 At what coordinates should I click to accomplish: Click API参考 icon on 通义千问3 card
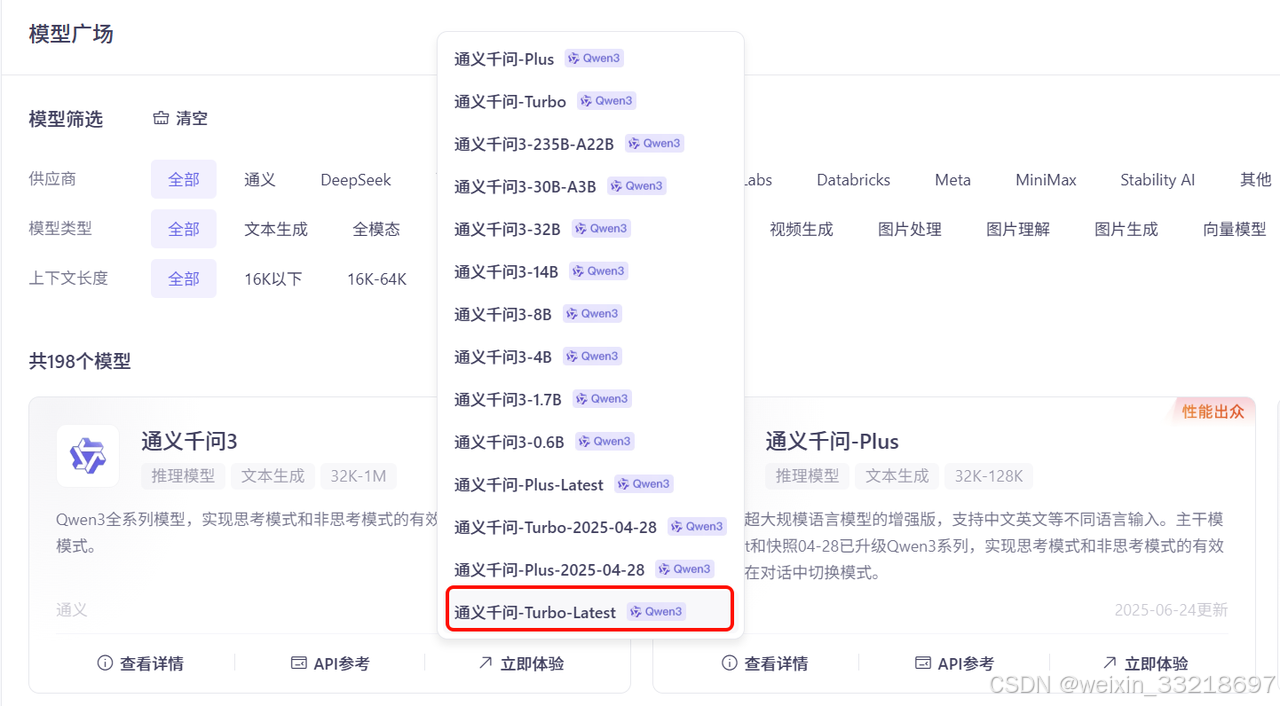point(298,663)
